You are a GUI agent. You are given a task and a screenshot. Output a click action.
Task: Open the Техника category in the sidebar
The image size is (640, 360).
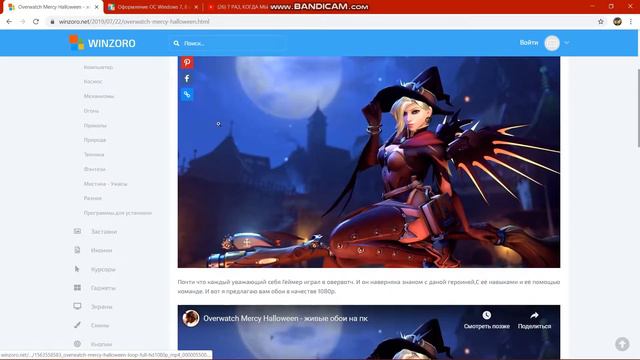click(94, 155)
